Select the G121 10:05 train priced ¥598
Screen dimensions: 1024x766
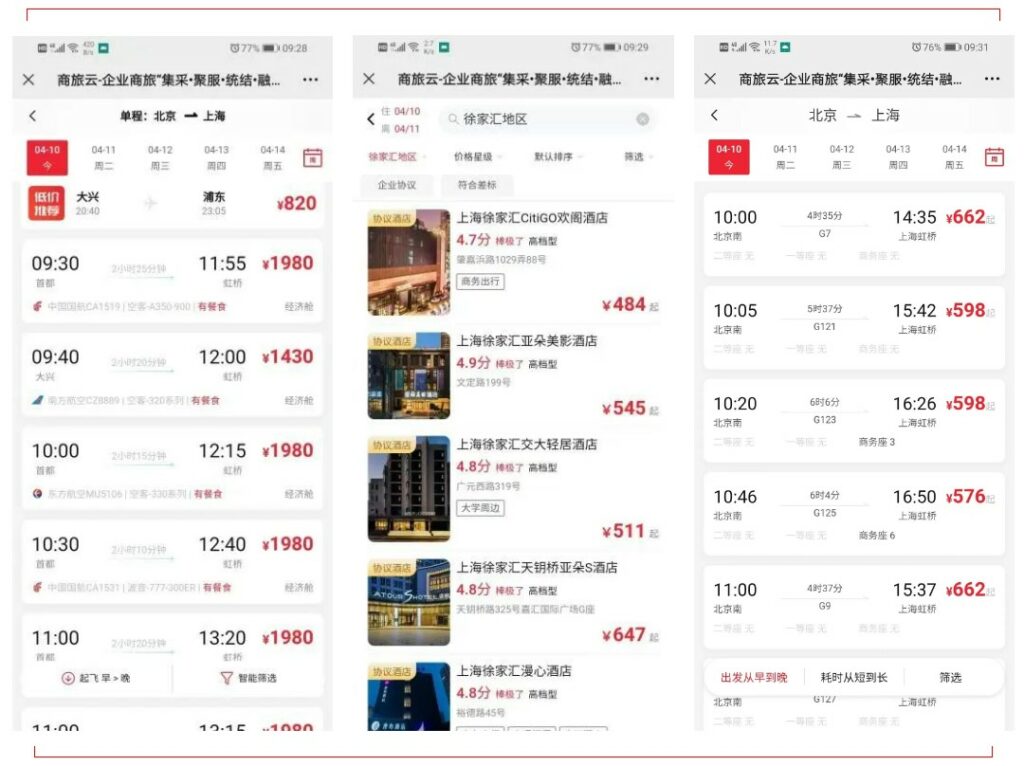(854, 328)
